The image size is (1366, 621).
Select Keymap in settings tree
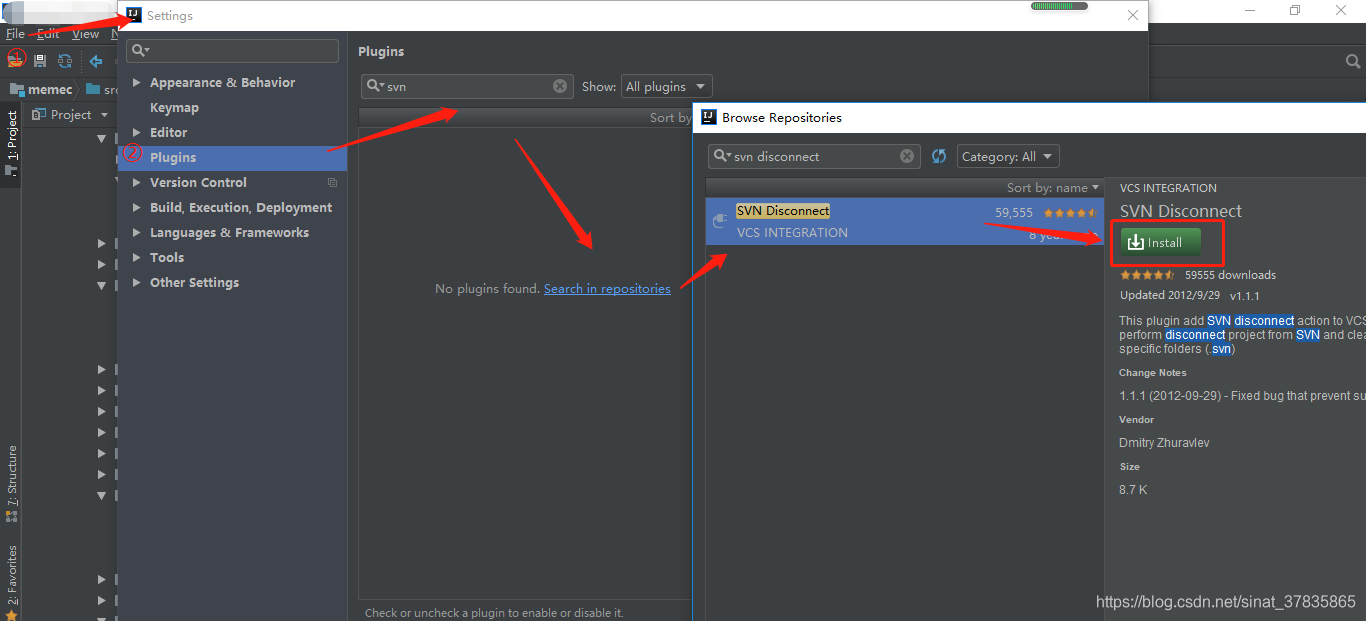[x=174, y=107]
